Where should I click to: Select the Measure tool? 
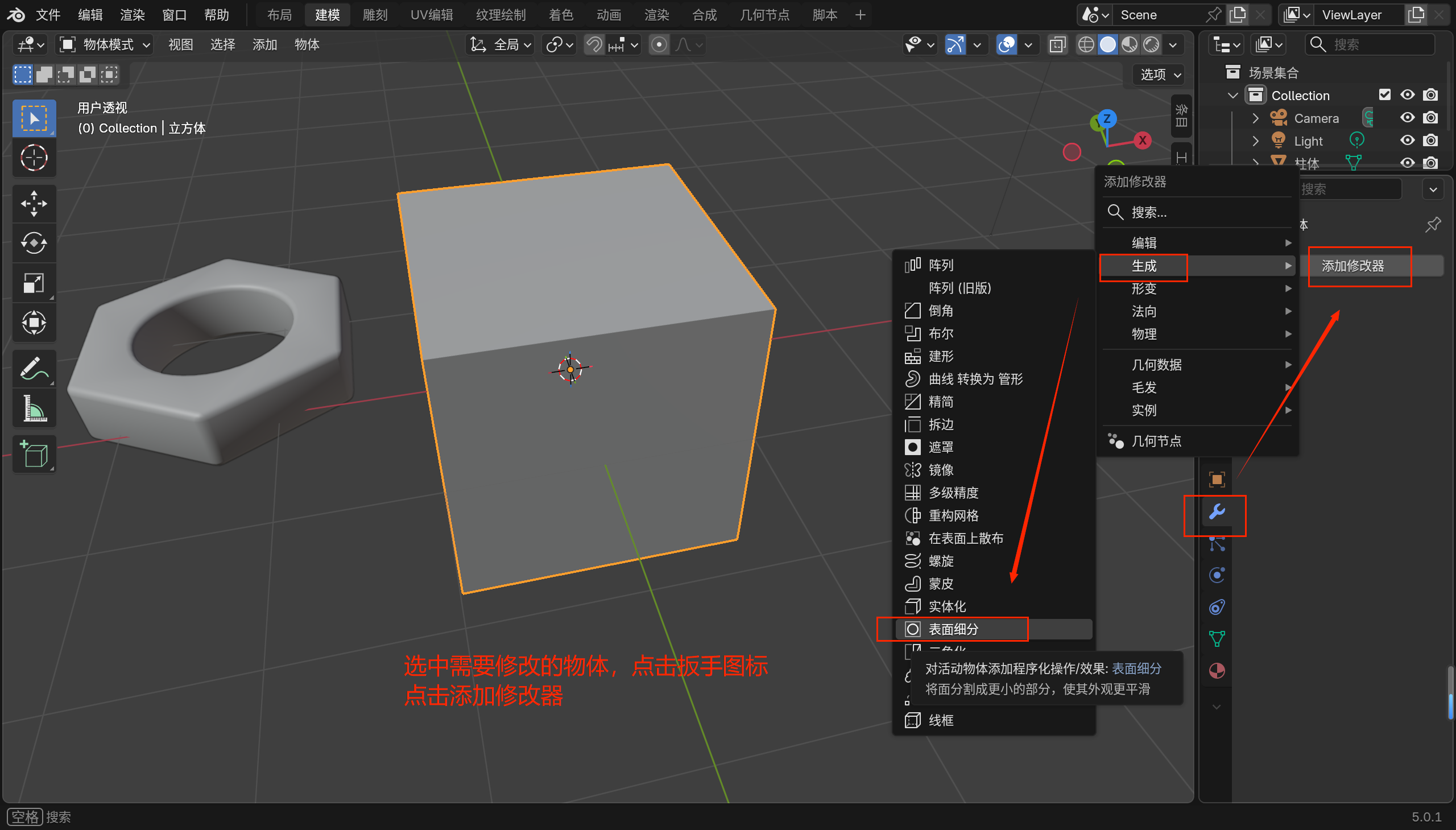pyautogui.click(x=34, y=408)
